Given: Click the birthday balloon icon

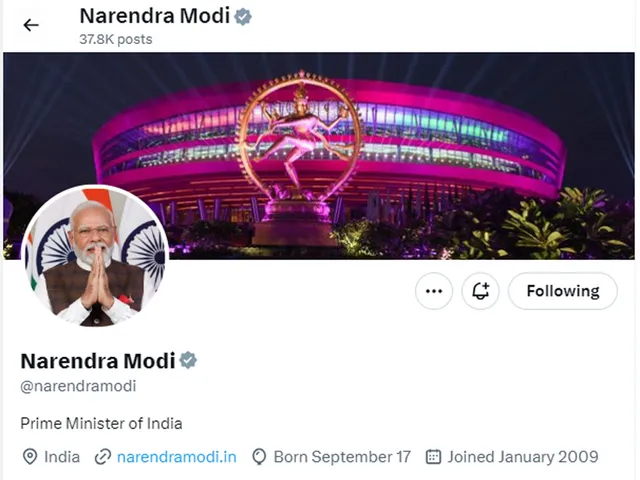Looking at the screenshot, I should click(259, 457).
